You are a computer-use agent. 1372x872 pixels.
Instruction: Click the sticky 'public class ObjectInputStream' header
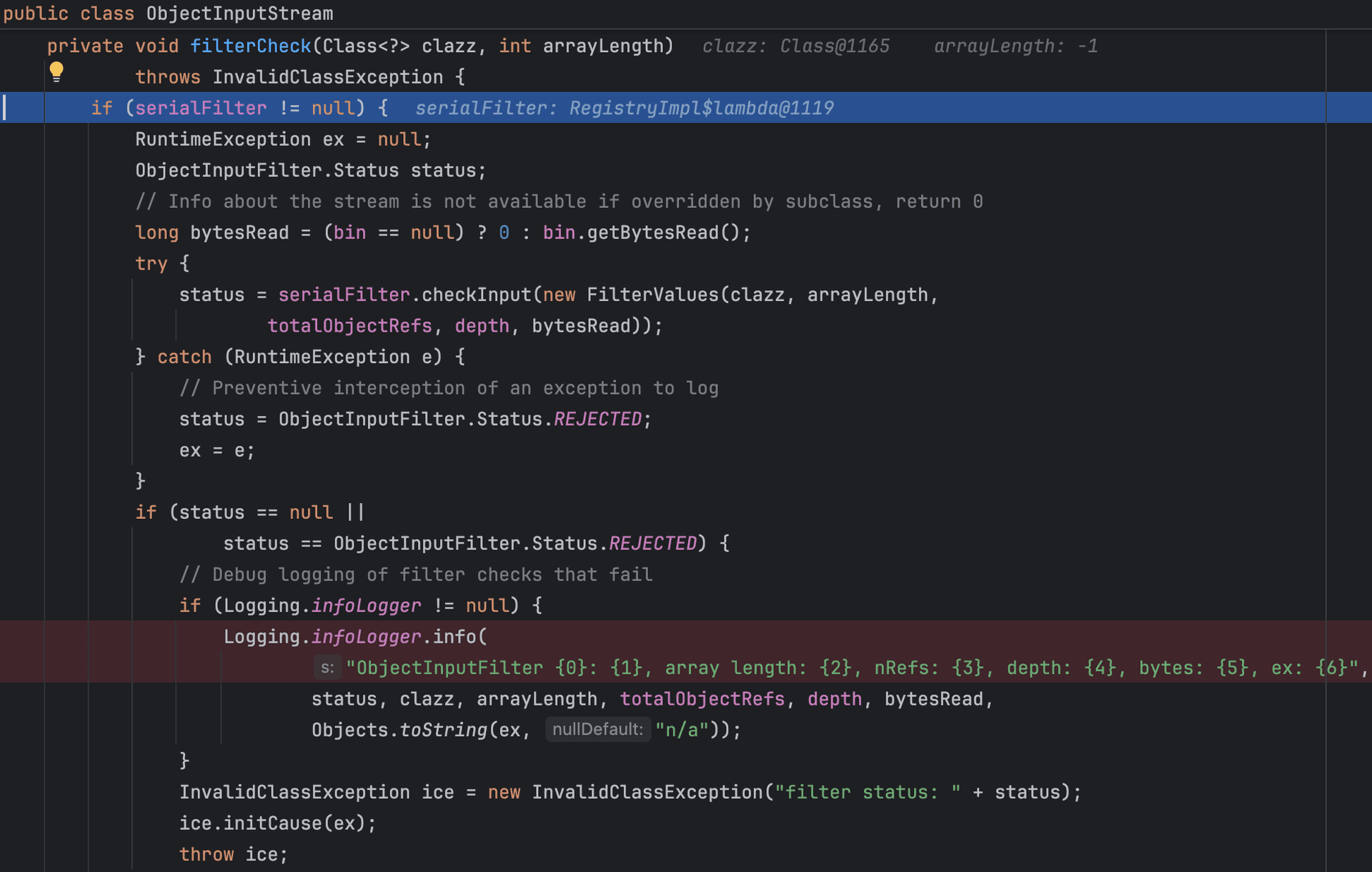169,14
